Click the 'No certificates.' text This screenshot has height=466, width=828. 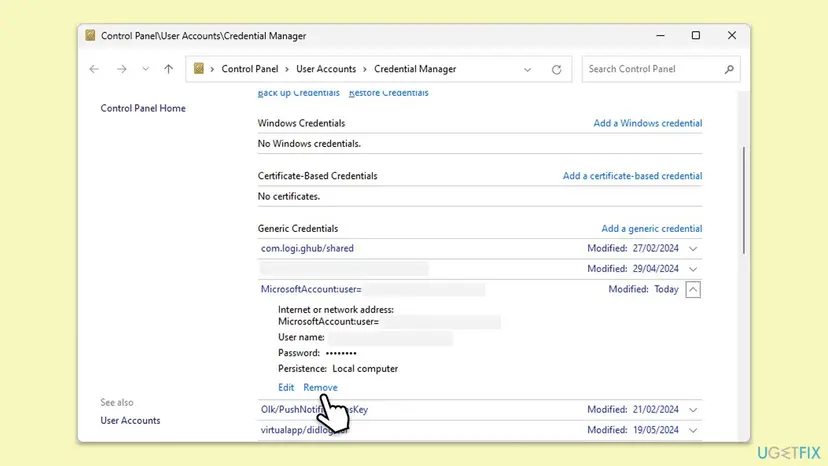[289, 197]
